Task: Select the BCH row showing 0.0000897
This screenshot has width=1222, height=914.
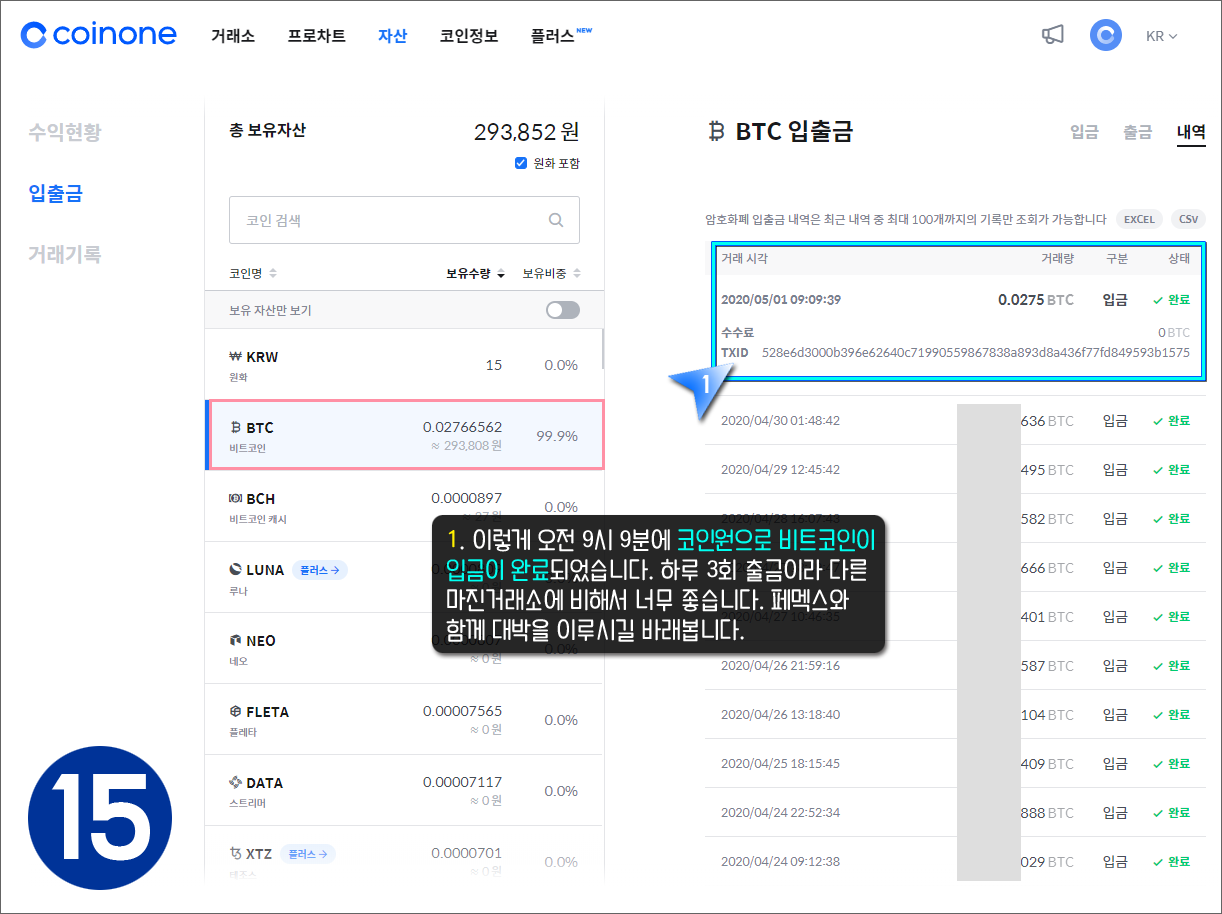Action: (404, 507)
